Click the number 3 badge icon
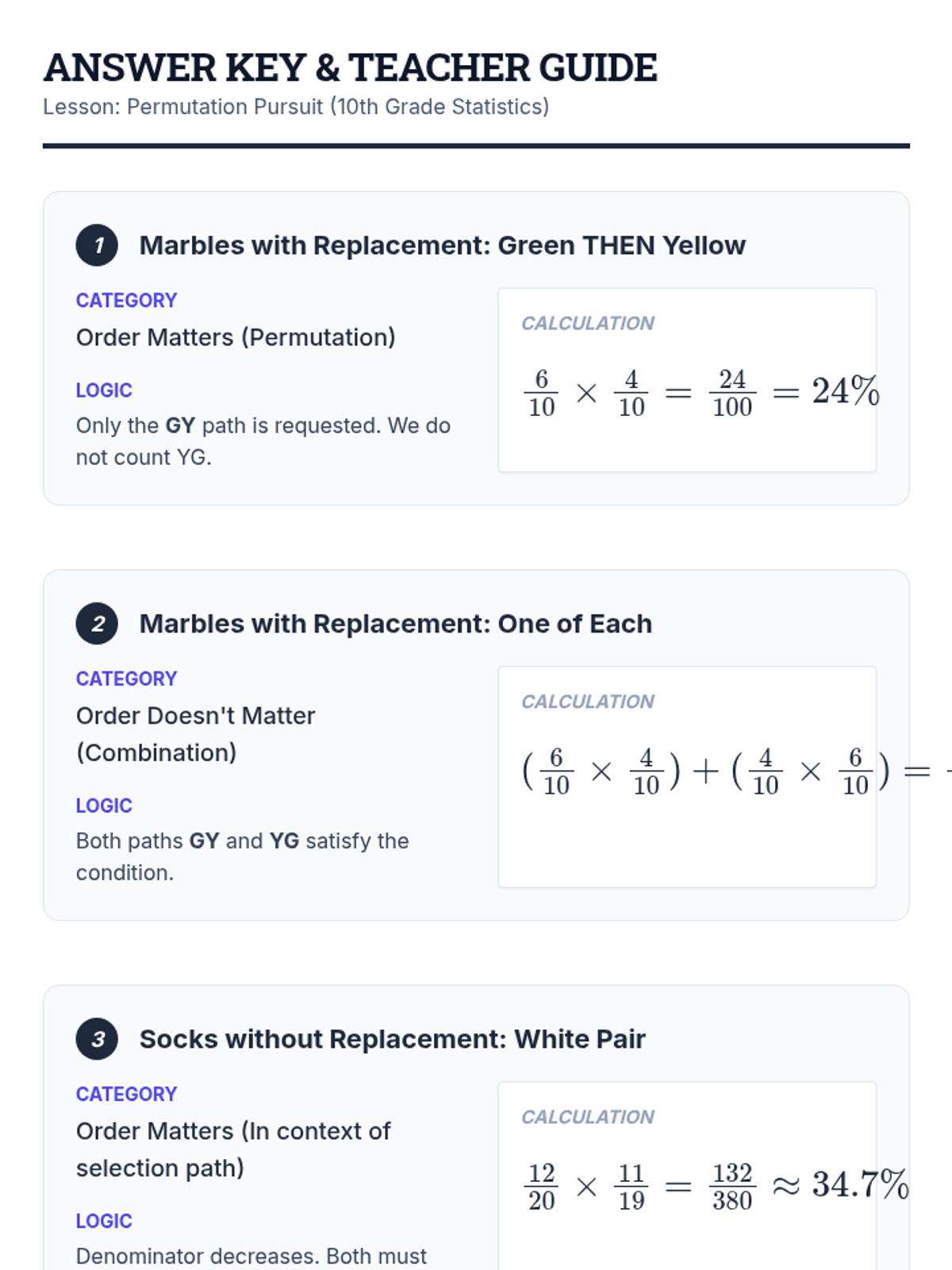The width and height of the screenshot is (952, 1270). 97,1039
